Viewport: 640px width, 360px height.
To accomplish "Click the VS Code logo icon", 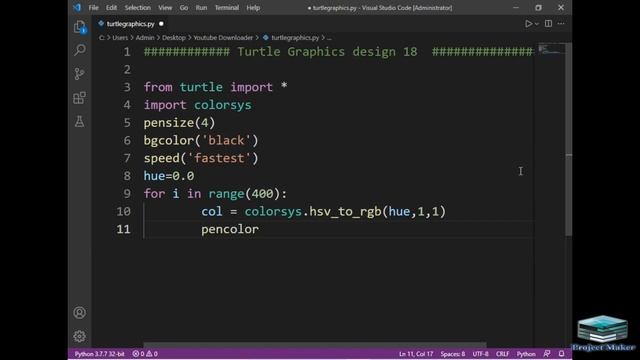I will point(77,7).
